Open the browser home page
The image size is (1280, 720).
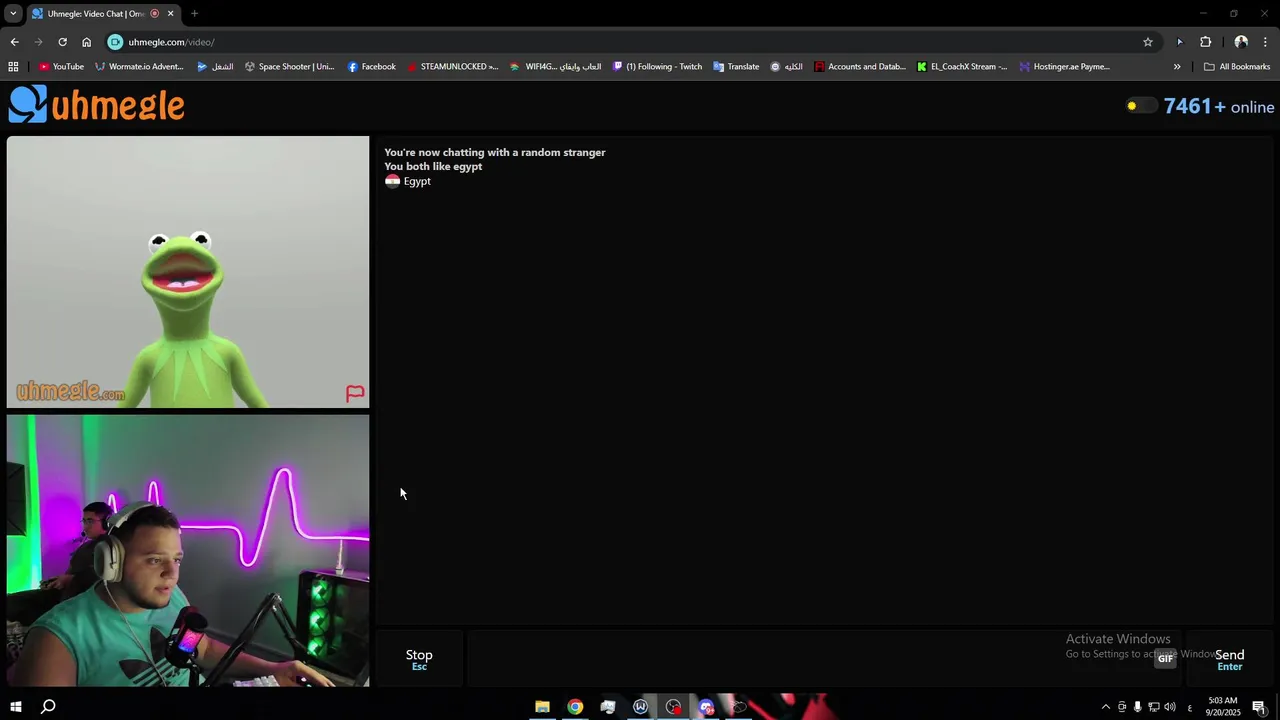click(x=86, y=42)
